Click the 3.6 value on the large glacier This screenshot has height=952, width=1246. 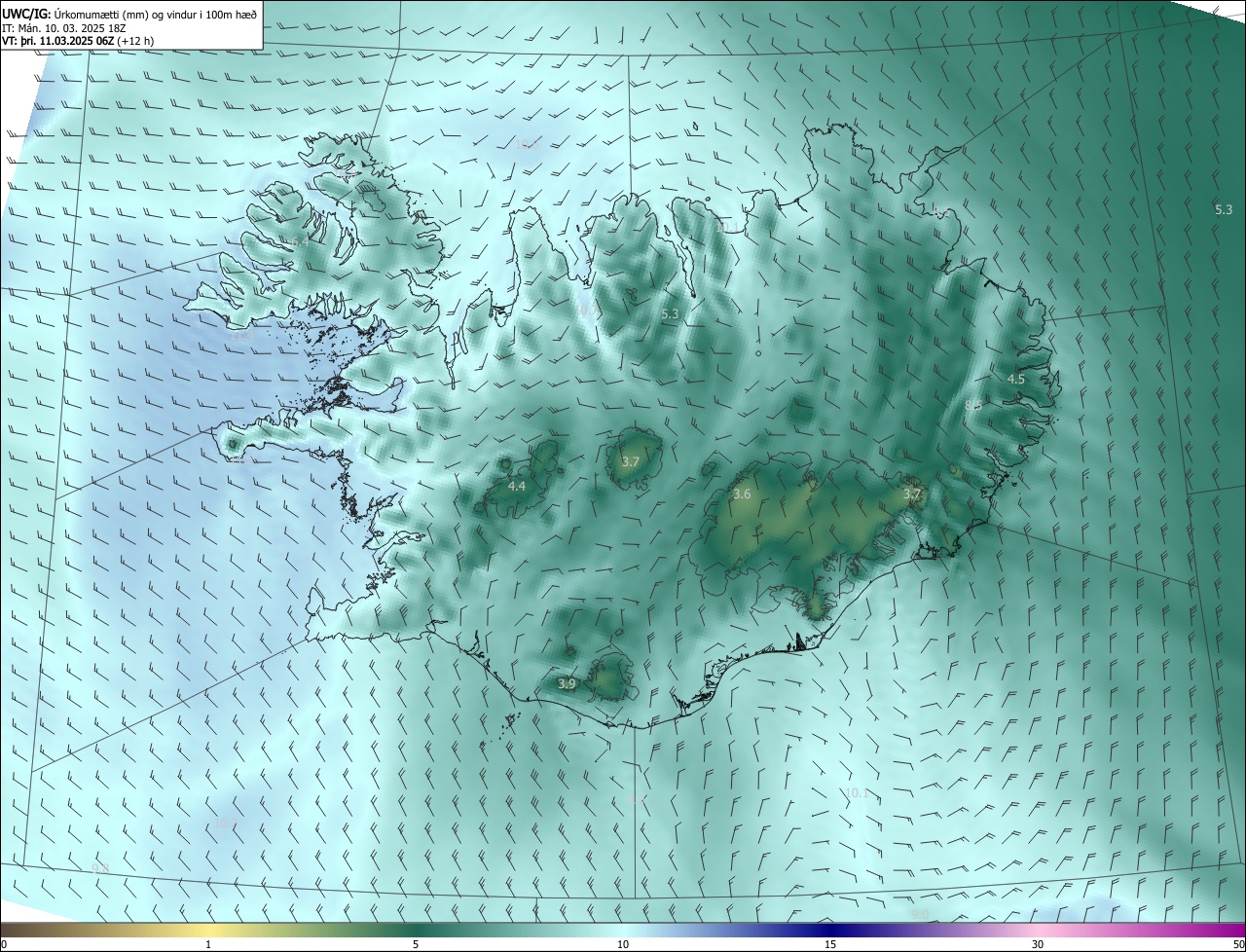pyautogui.click(x=742, y=494)
